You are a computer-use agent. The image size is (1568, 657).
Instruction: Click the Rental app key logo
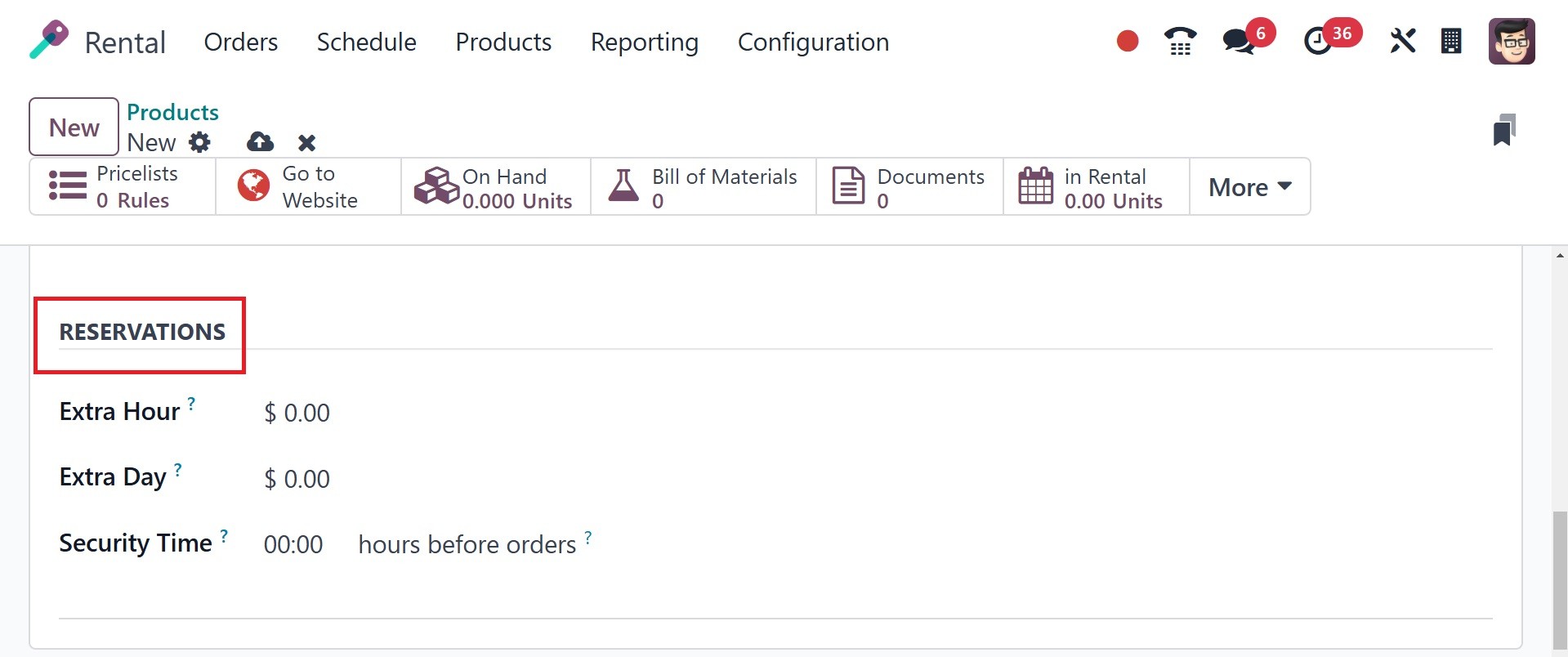(49, 40)
